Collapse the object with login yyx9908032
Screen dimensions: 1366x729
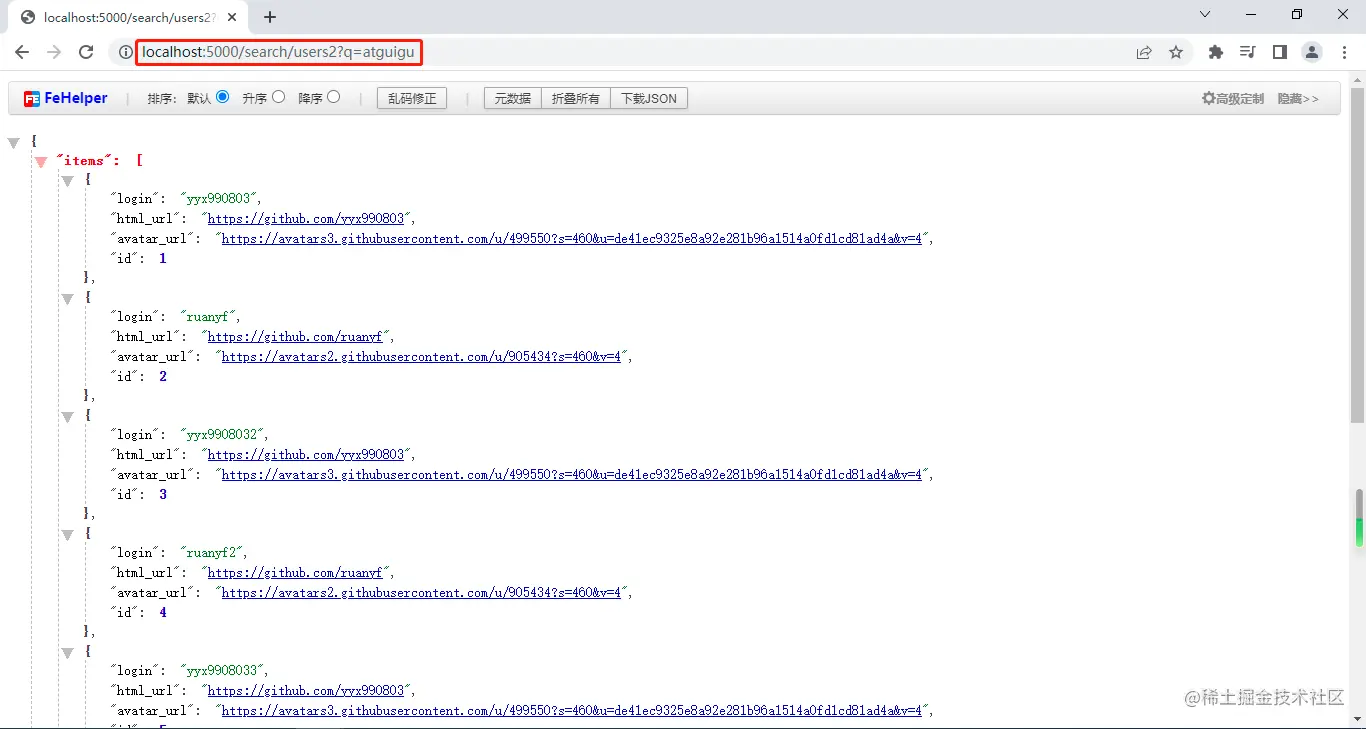pos(68,417)
